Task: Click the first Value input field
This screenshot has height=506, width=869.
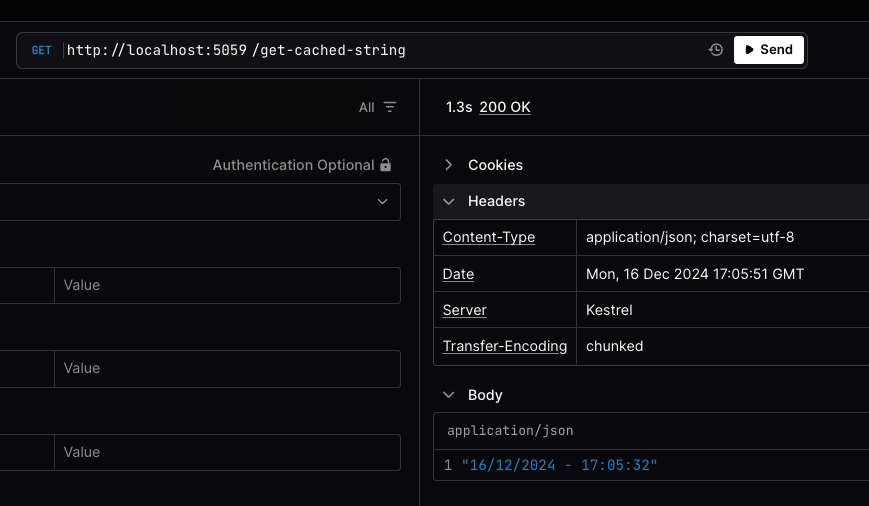Action: click(227, 285)
